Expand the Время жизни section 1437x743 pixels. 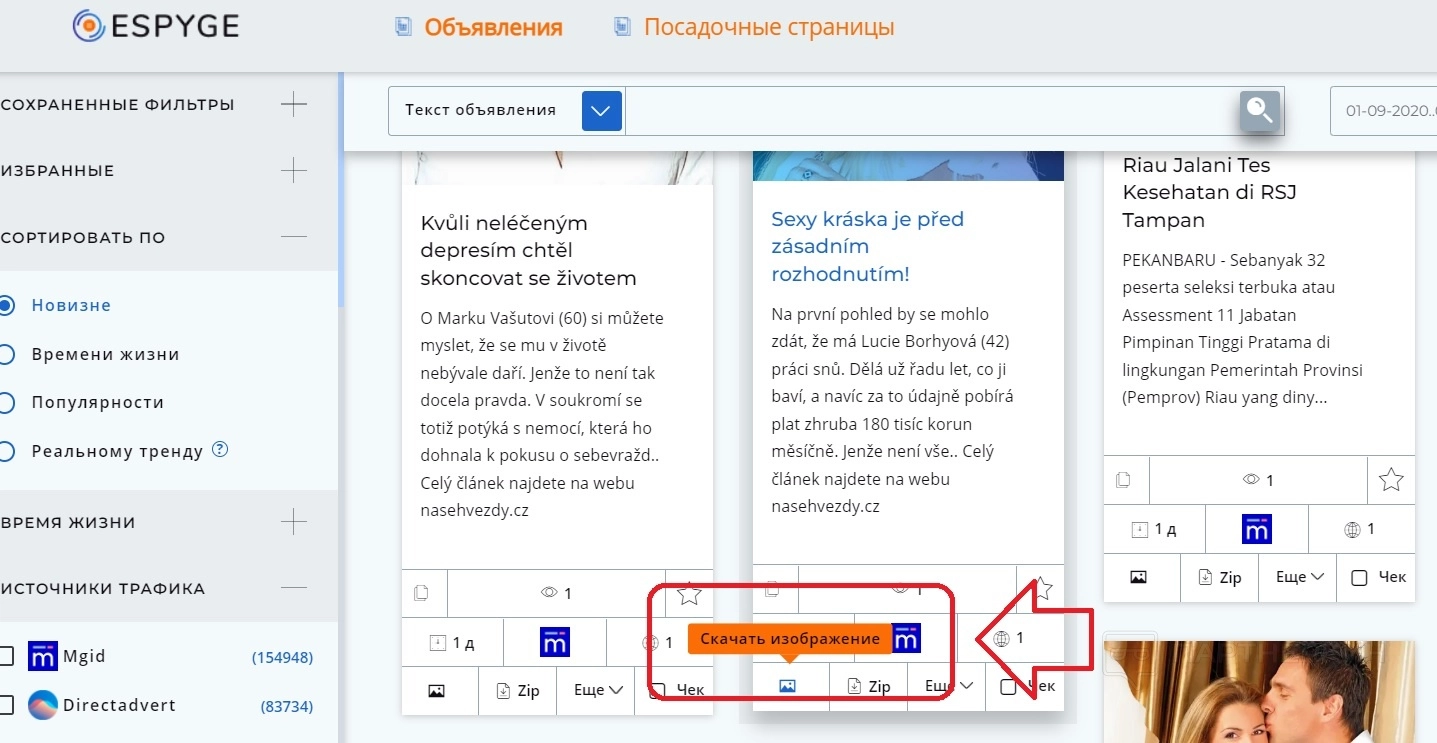294,522
